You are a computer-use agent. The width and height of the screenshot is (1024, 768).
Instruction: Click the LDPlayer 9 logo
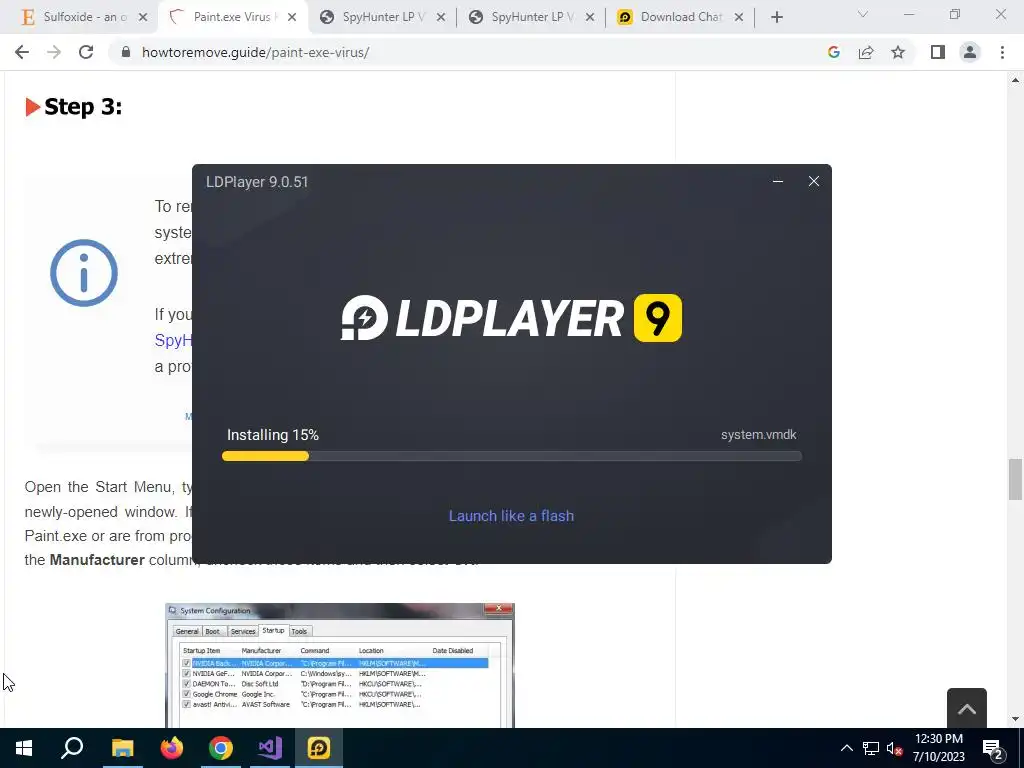coord(511,318)
